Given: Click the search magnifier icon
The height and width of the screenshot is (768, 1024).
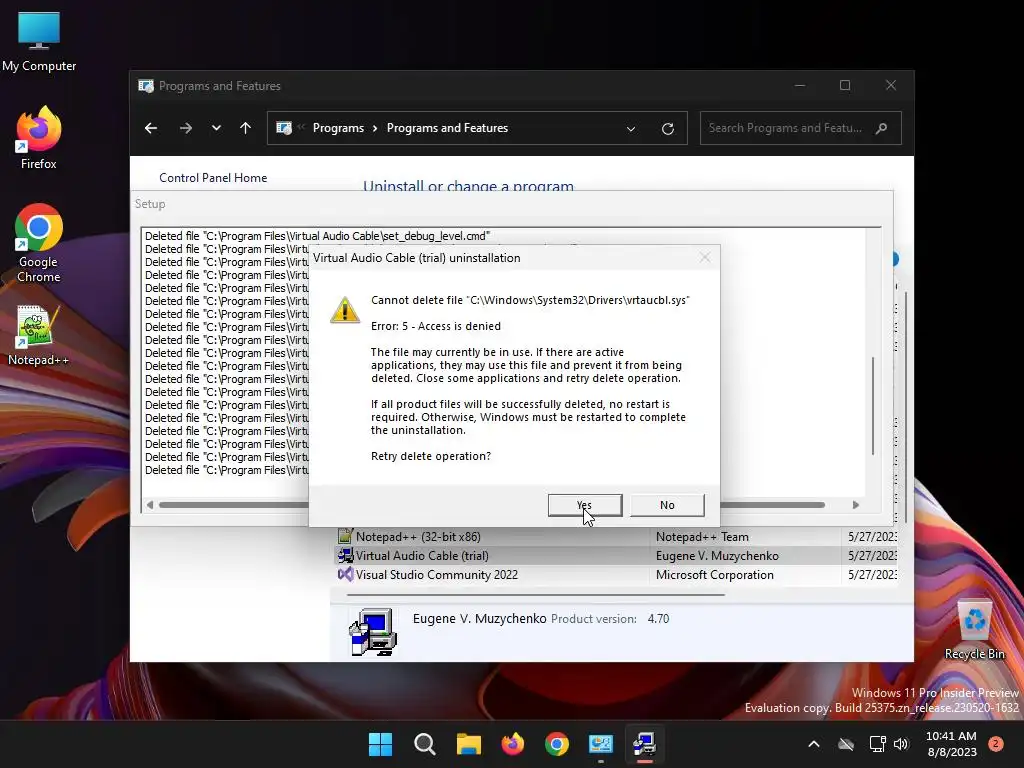Looking at the screenshot, I should coord(882,128).
